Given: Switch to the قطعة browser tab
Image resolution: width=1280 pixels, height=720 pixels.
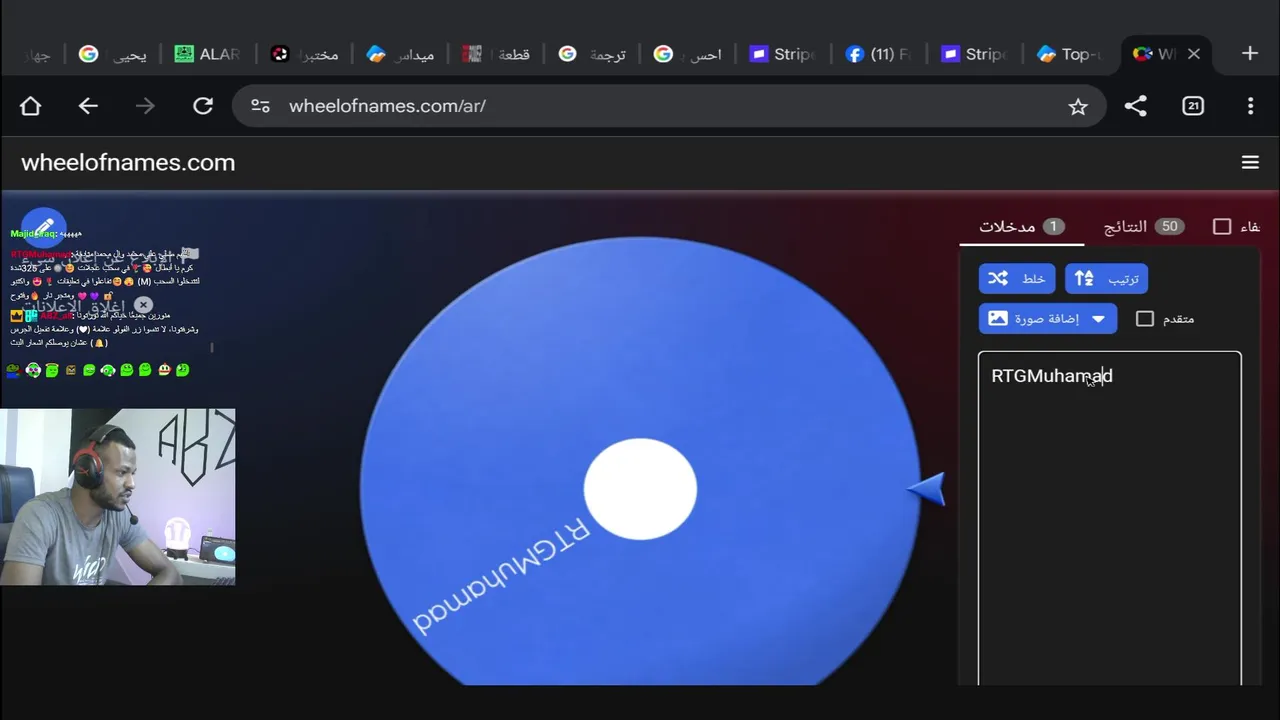Looking at the screenshot, I should click(x=496, y=54).
